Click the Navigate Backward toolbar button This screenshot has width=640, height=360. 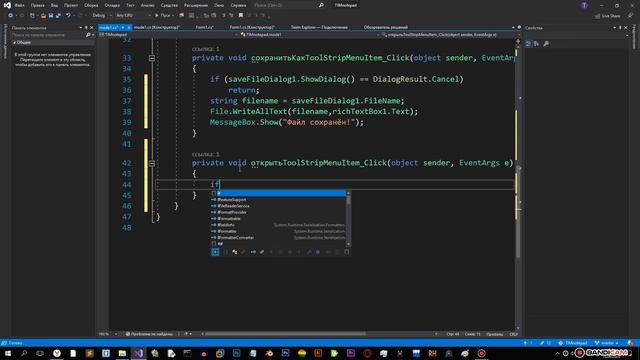[10, 16]
